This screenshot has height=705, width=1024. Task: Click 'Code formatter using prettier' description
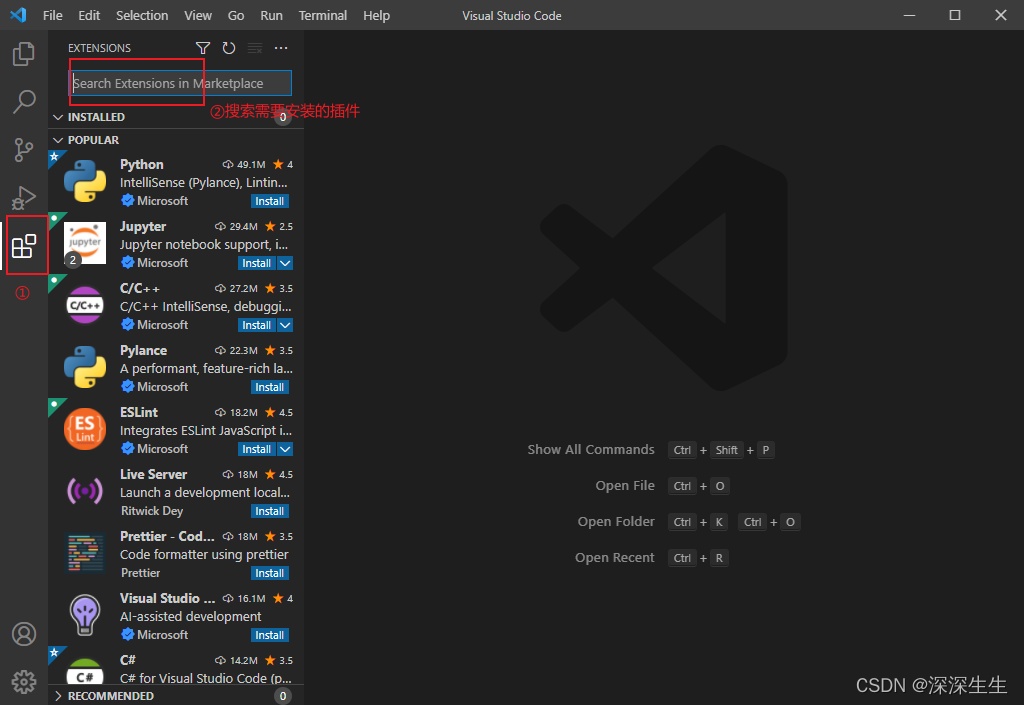[204, 554]
